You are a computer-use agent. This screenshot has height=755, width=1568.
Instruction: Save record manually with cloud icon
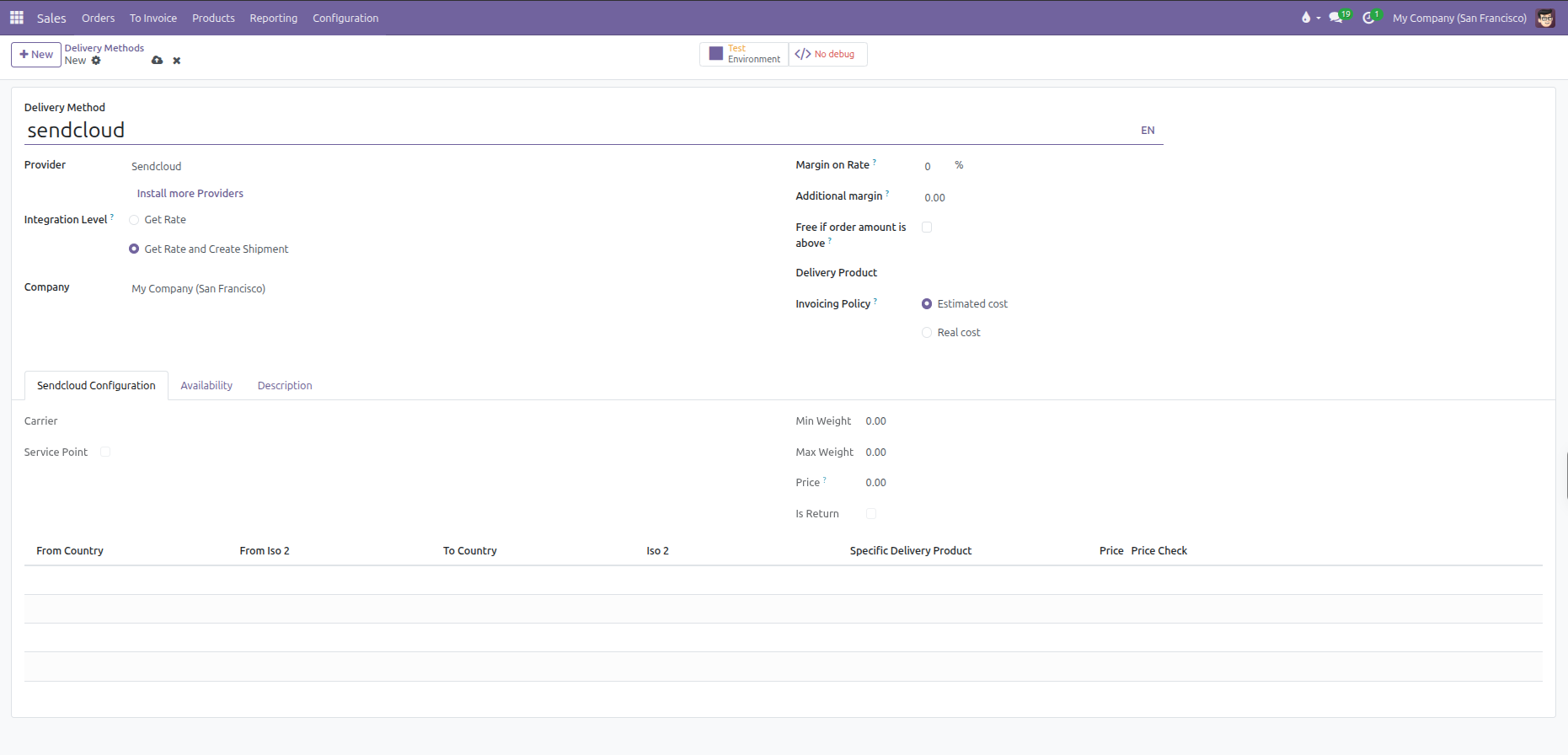click(157, 61)
